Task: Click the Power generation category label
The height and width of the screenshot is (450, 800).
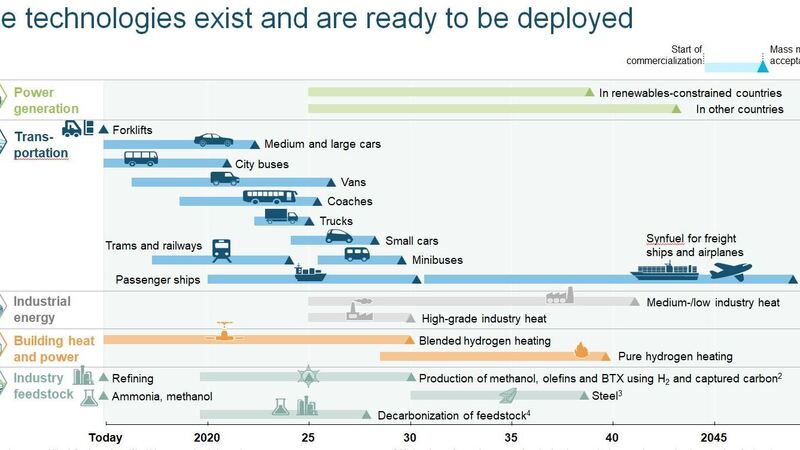Action: [46, 101]
